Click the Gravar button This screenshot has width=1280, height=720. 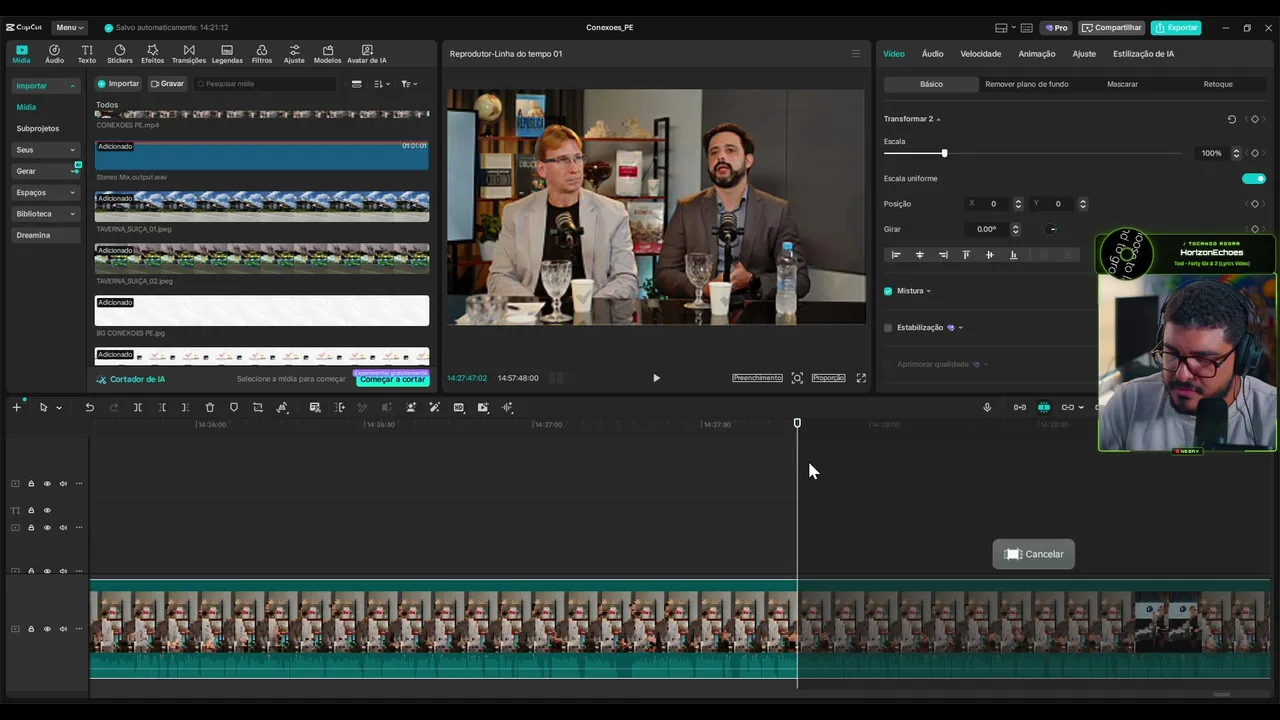[167, 84]
